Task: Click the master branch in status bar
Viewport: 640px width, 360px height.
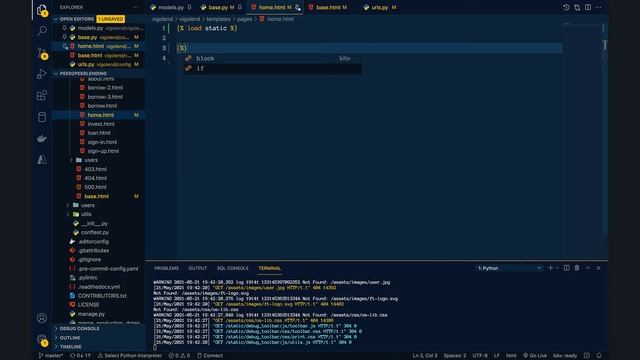Action: click(51, 356)
